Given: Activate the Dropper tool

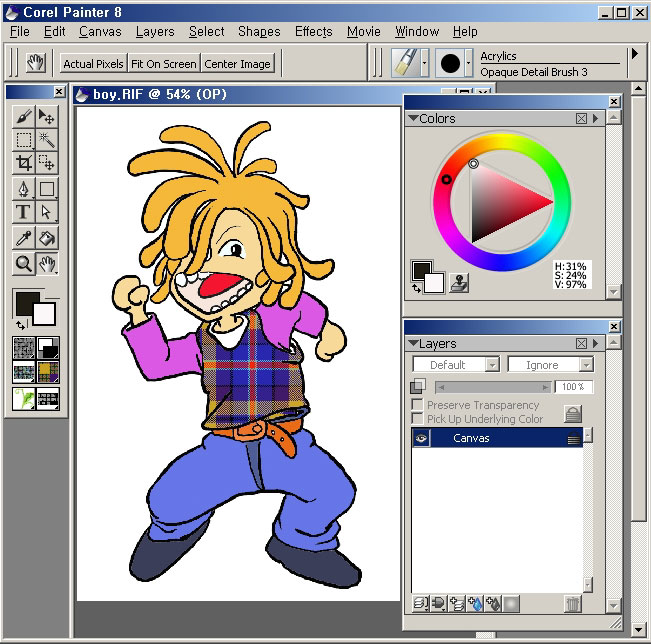Looking at the screenshot, I should click(x=24, y=237).
